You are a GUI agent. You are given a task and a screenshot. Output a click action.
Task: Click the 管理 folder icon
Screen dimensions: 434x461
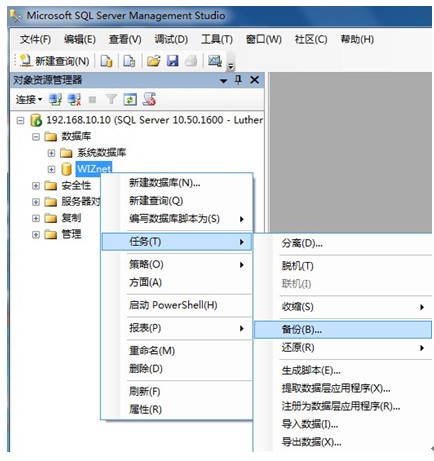(51, 234)
